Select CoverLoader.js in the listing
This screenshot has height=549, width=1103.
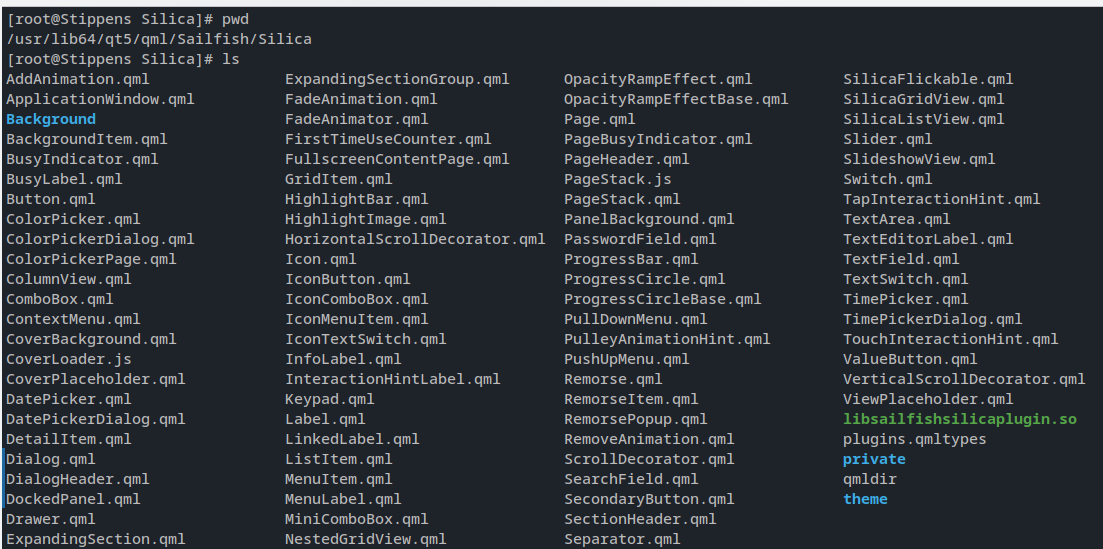pos(68,359)
